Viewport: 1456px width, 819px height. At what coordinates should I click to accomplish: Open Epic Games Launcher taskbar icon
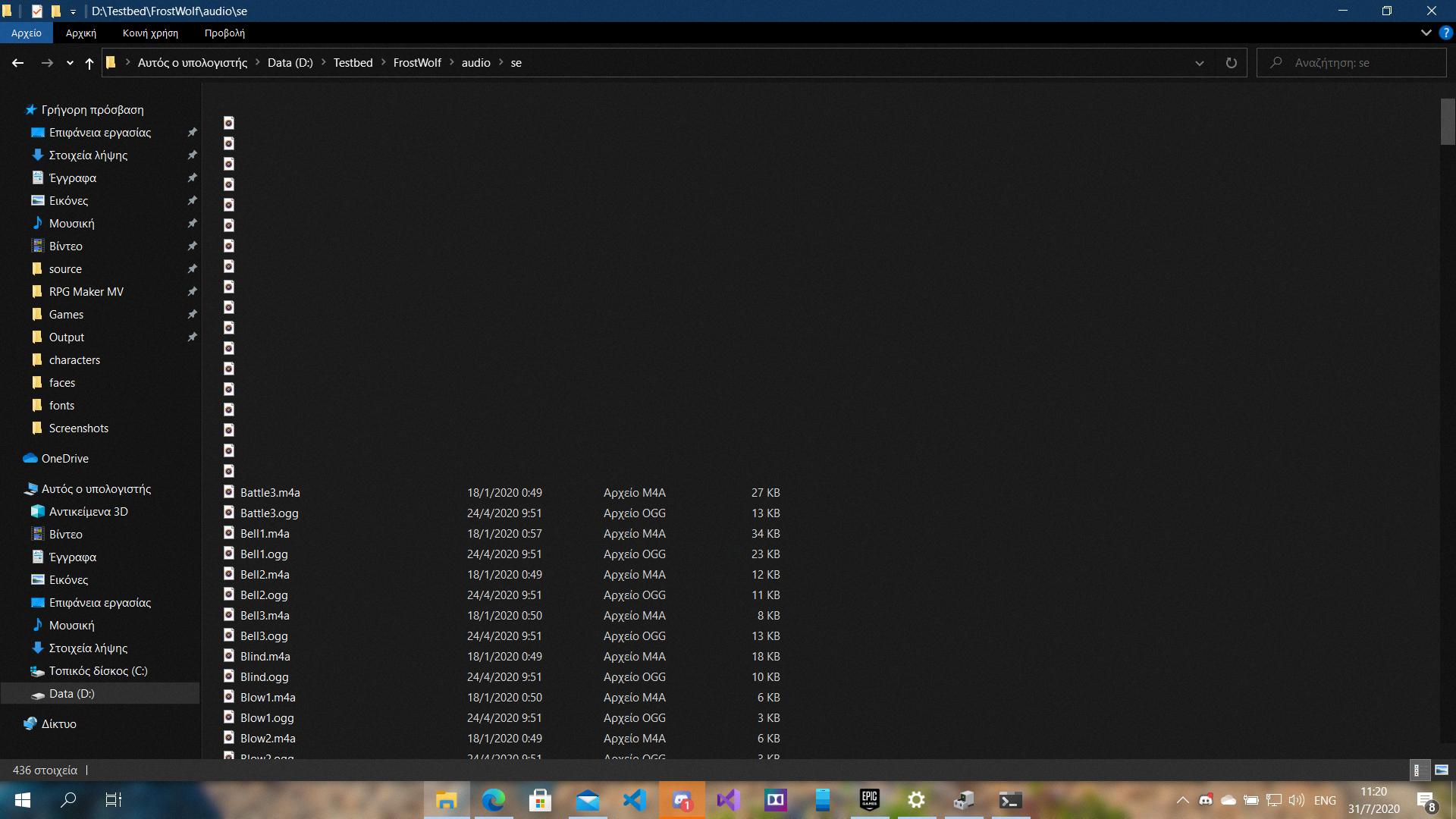point(869,799)
